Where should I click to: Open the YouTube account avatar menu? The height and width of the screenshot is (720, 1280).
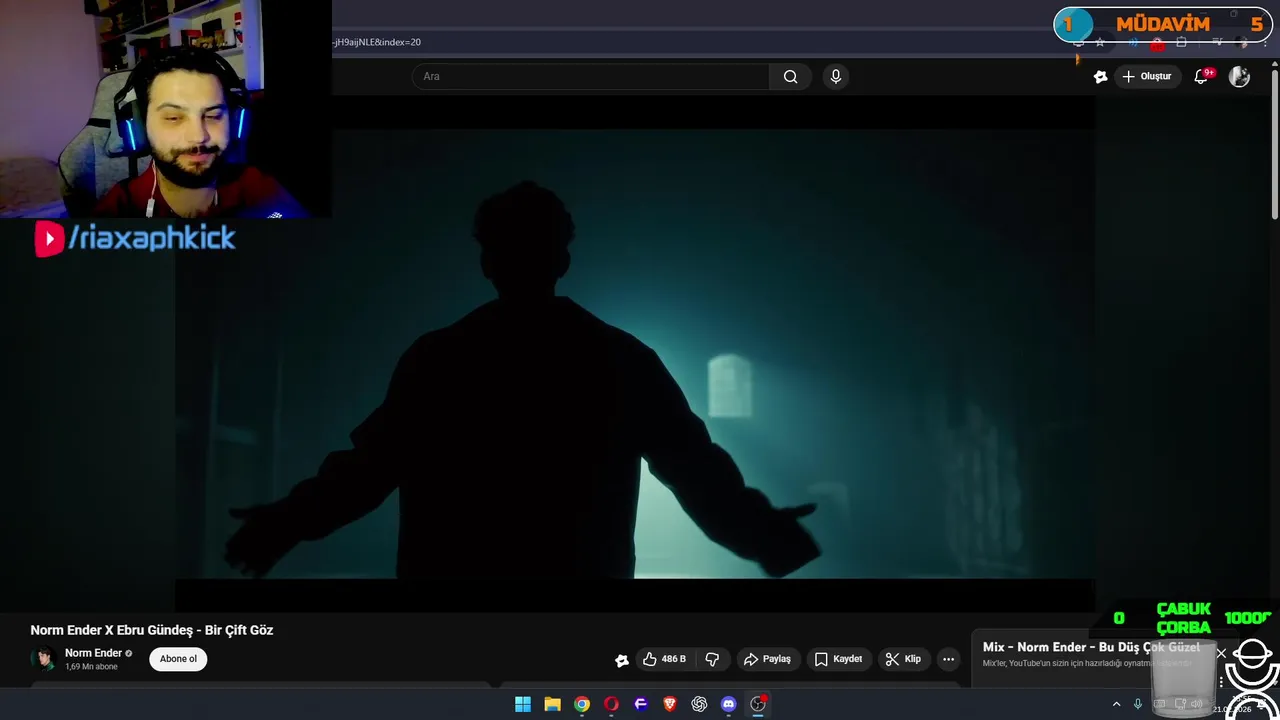click(x=1239, y=76)
